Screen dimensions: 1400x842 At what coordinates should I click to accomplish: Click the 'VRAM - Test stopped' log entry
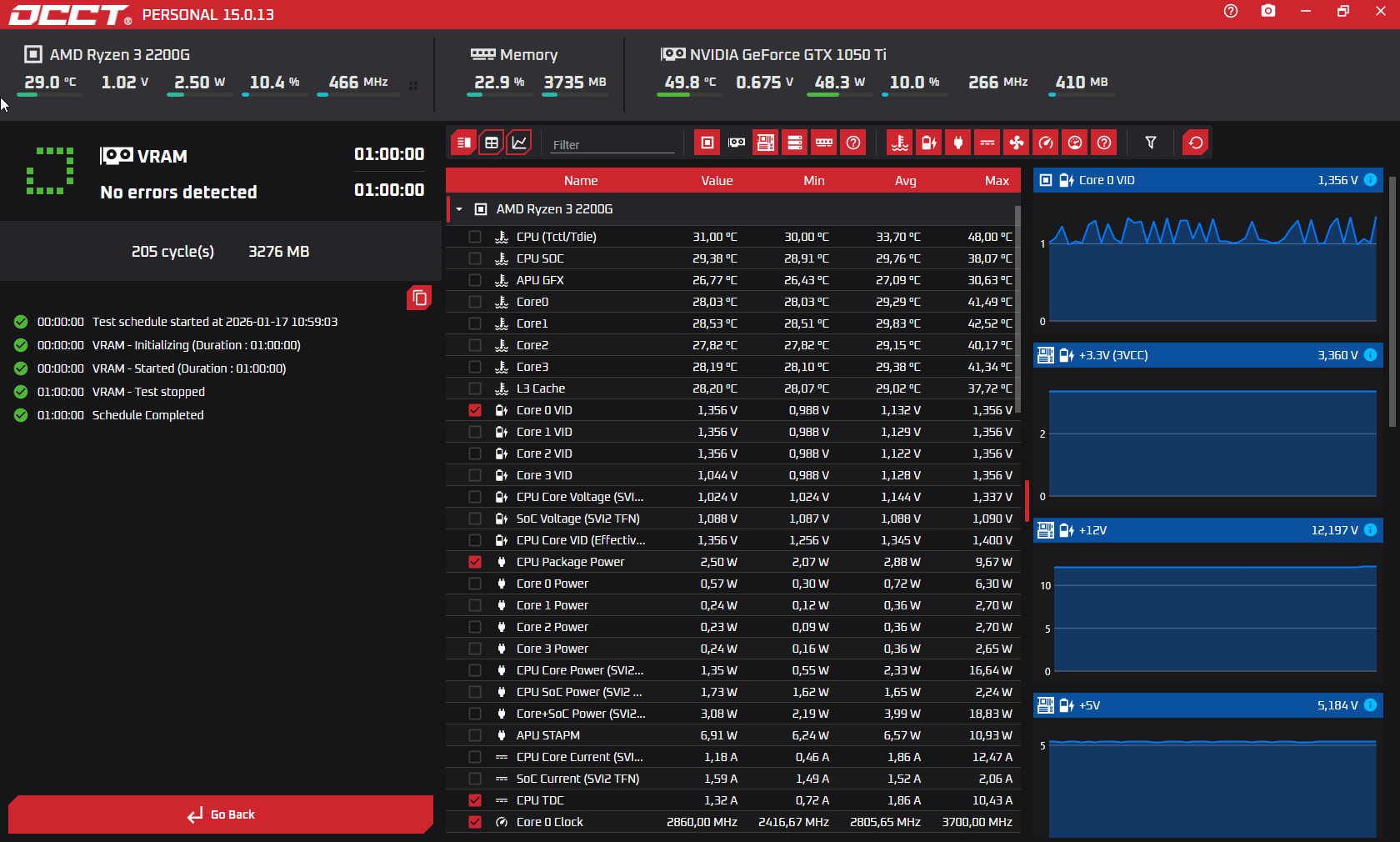pyautogui.click(x=148, y=392)
